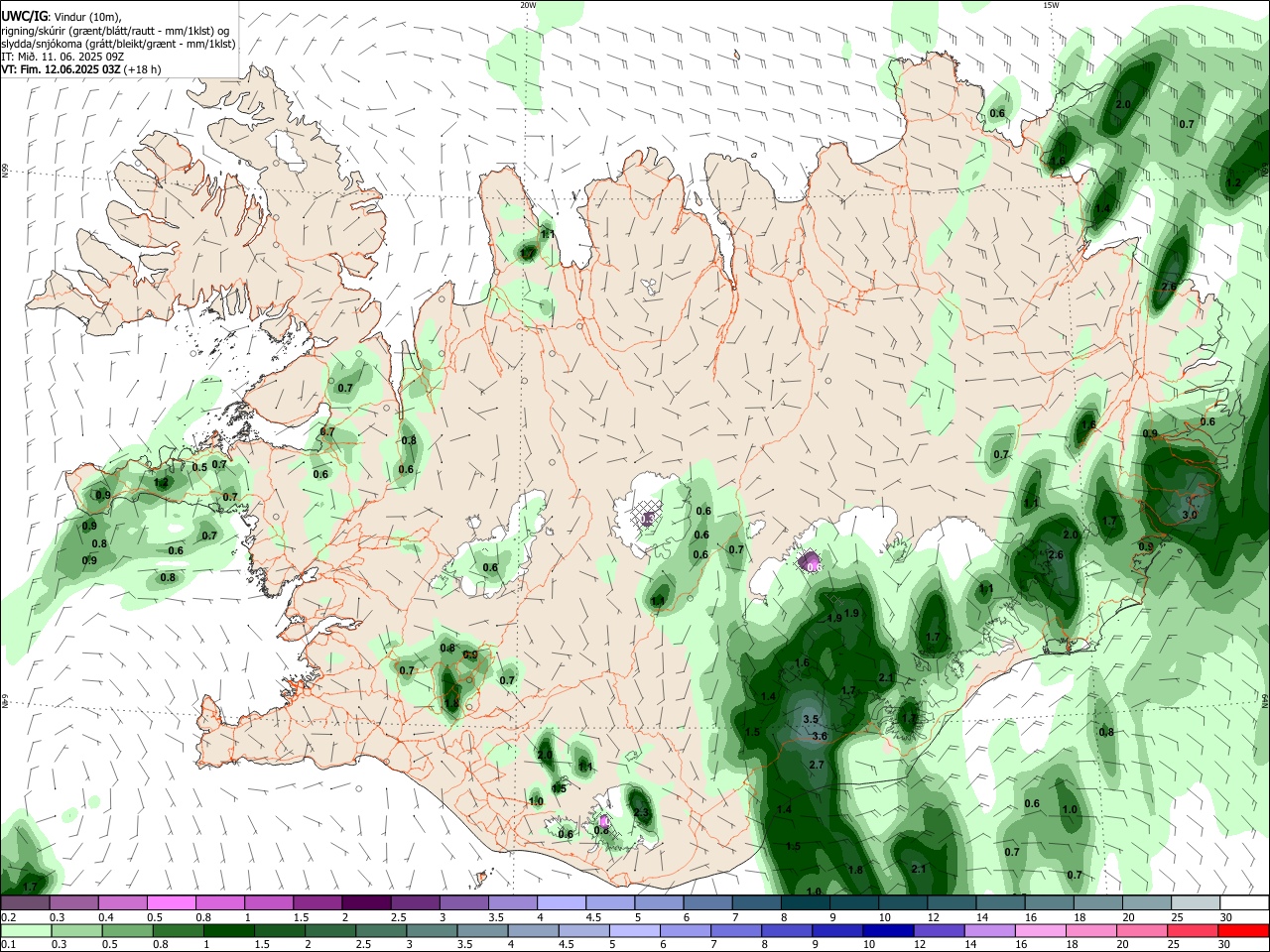Select the dark blue 10 mm rain swatch

[887, 931]
